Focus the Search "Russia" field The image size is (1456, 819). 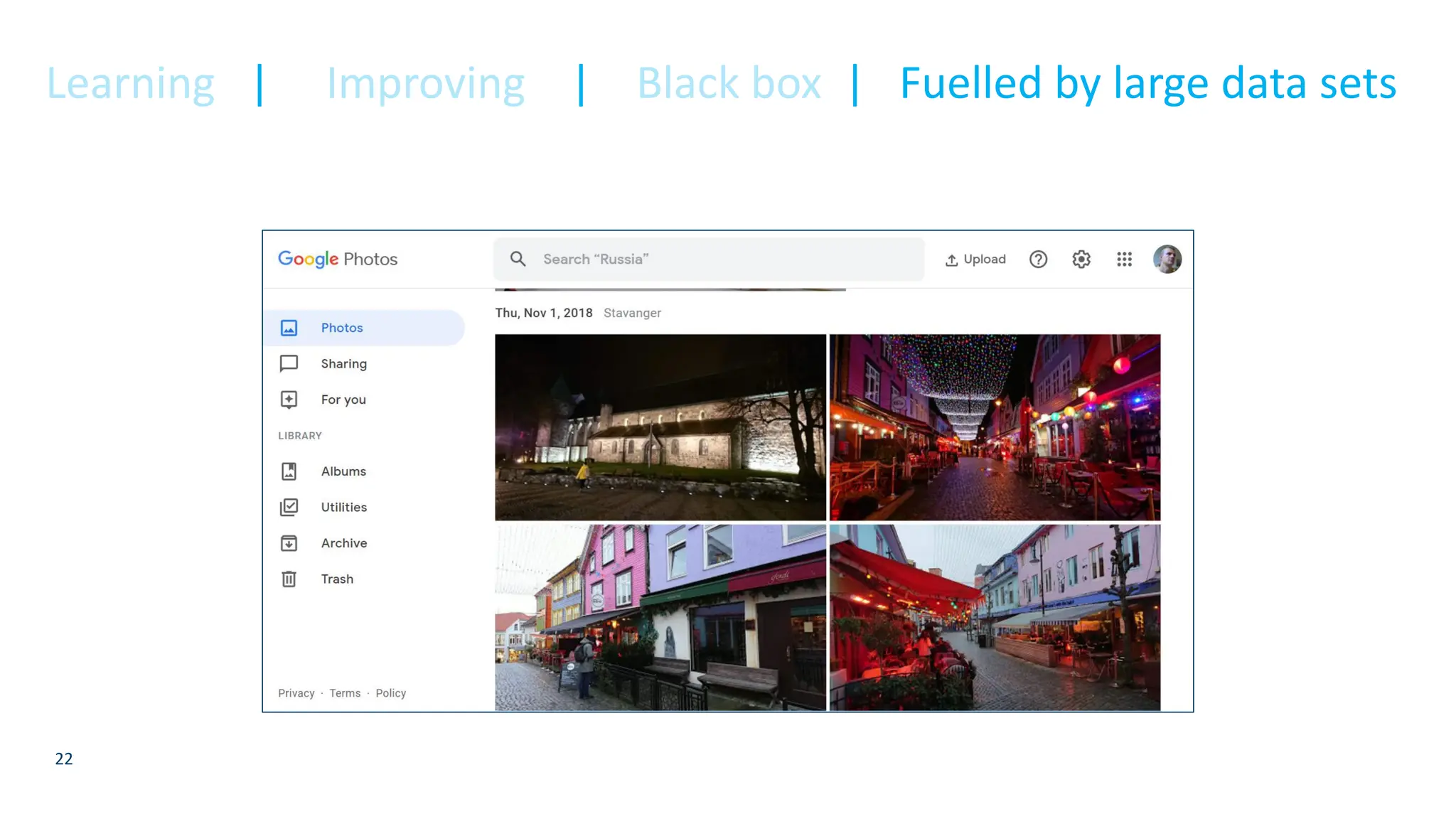[x=709, y=259]
